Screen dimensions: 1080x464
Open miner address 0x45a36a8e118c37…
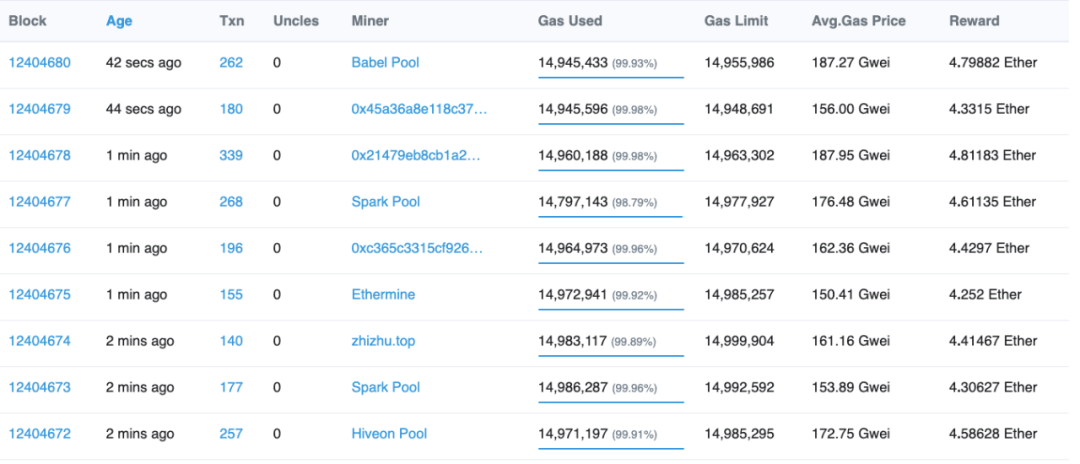(419, 109)
